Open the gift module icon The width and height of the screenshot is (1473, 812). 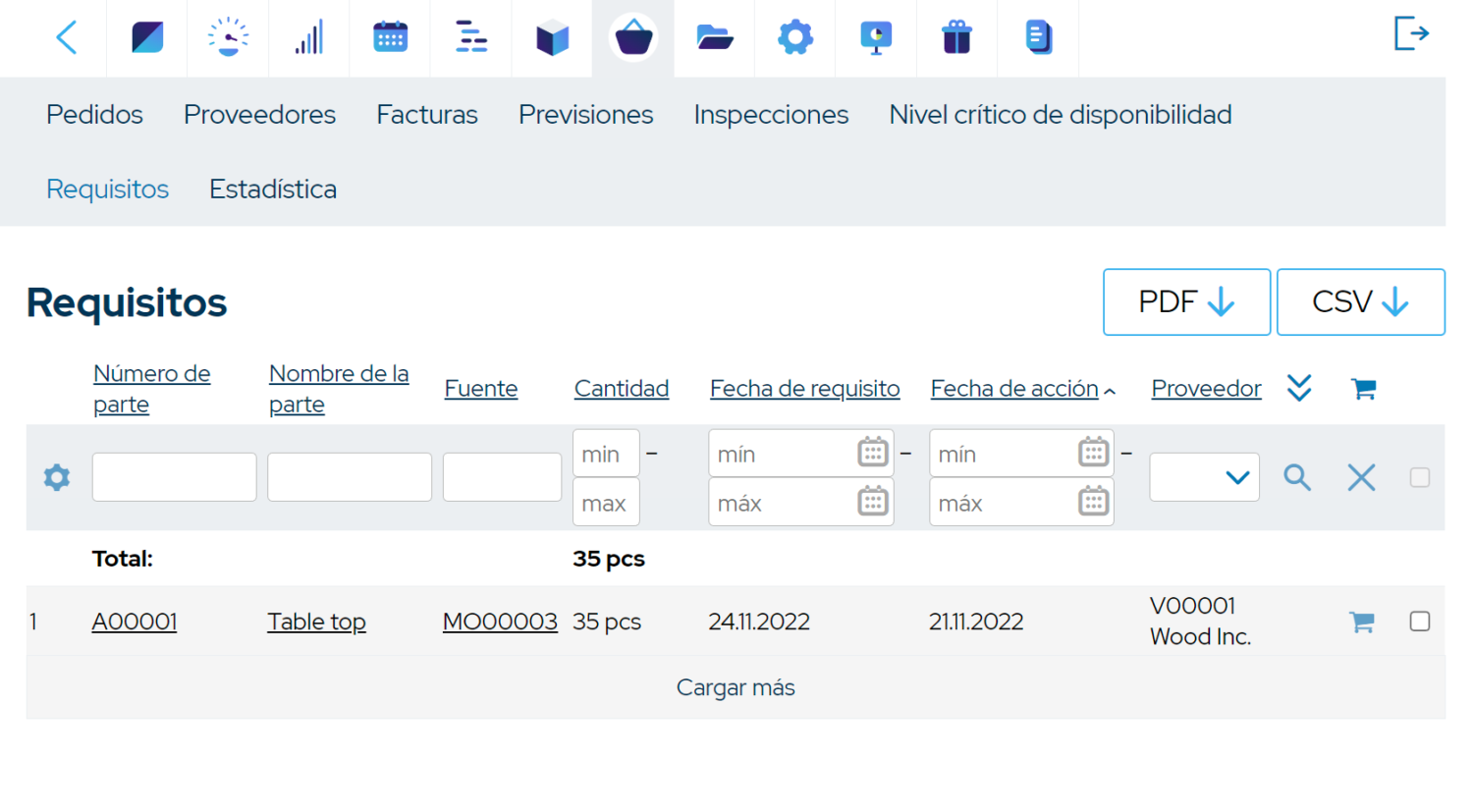click(x=955, y=37)
